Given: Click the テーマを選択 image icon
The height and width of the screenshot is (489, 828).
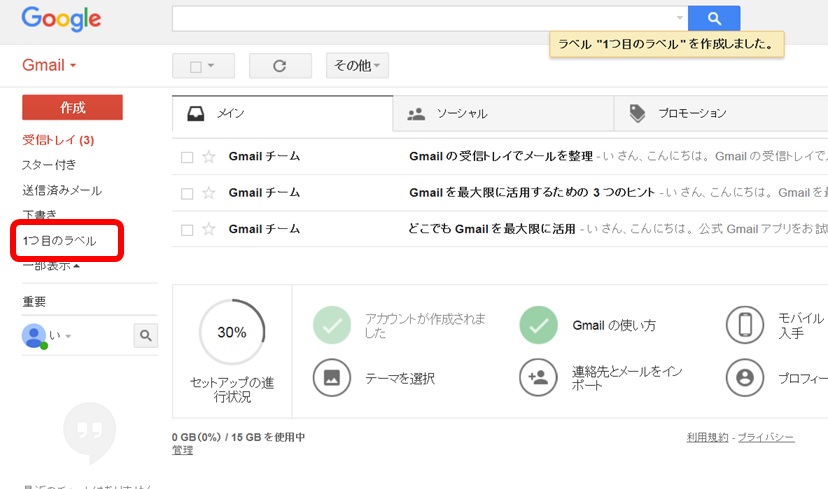Looking at the screenshot, I should [x=331, y=378].
